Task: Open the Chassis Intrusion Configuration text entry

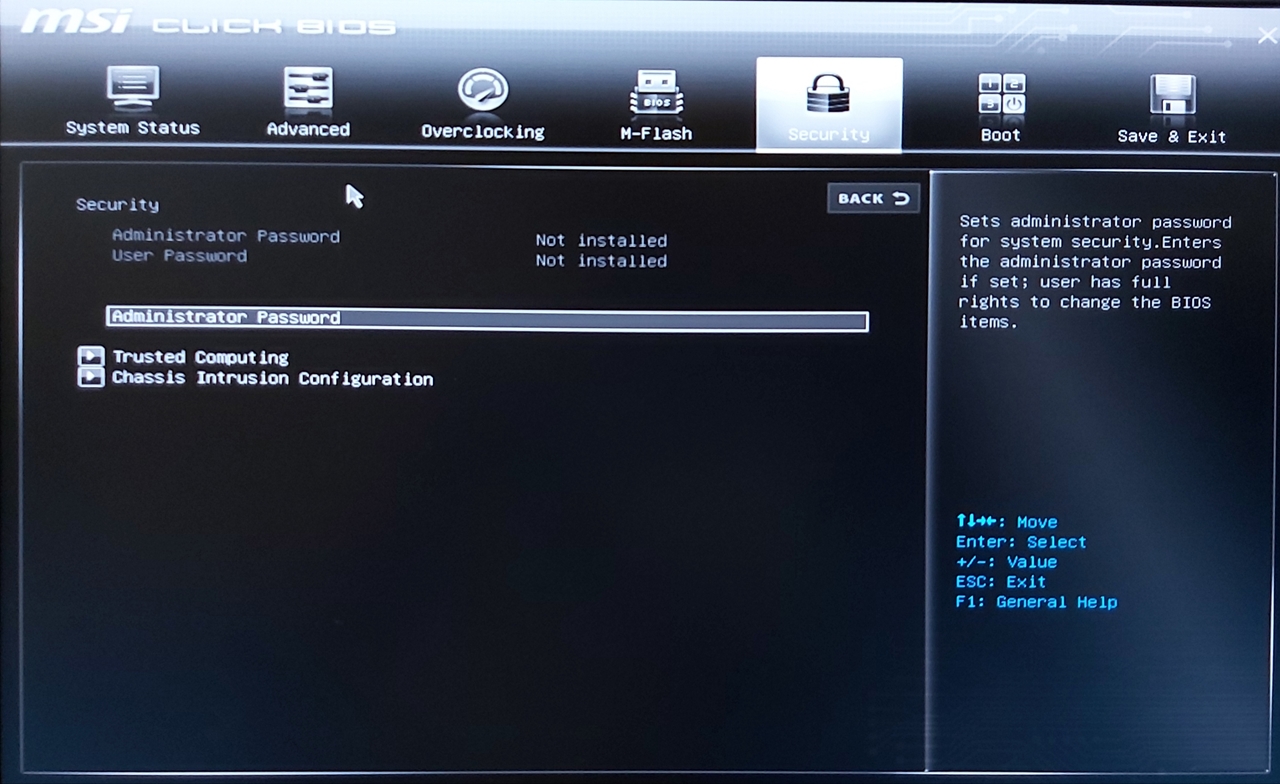Action: (272, 379)
